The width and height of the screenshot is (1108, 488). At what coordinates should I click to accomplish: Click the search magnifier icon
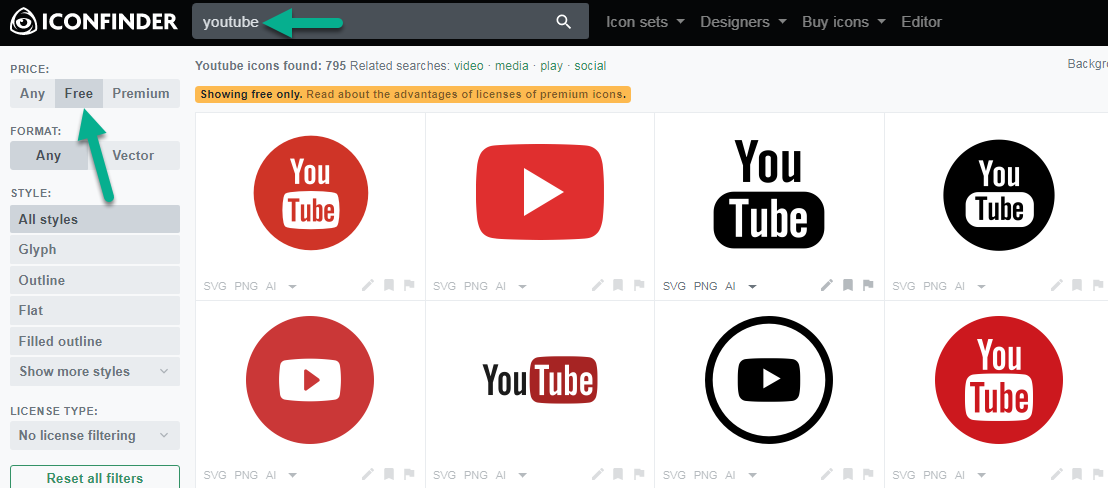click(x=564, y=22)
